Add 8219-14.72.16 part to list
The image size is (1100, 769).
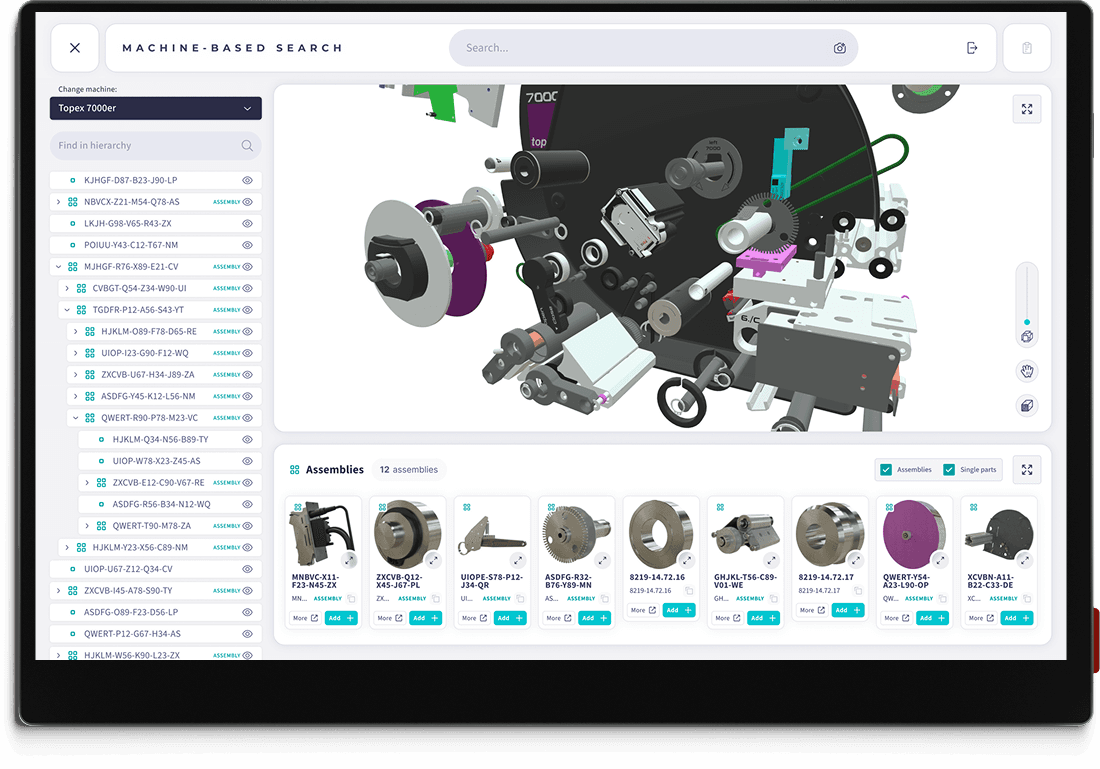tap(679, 610)
